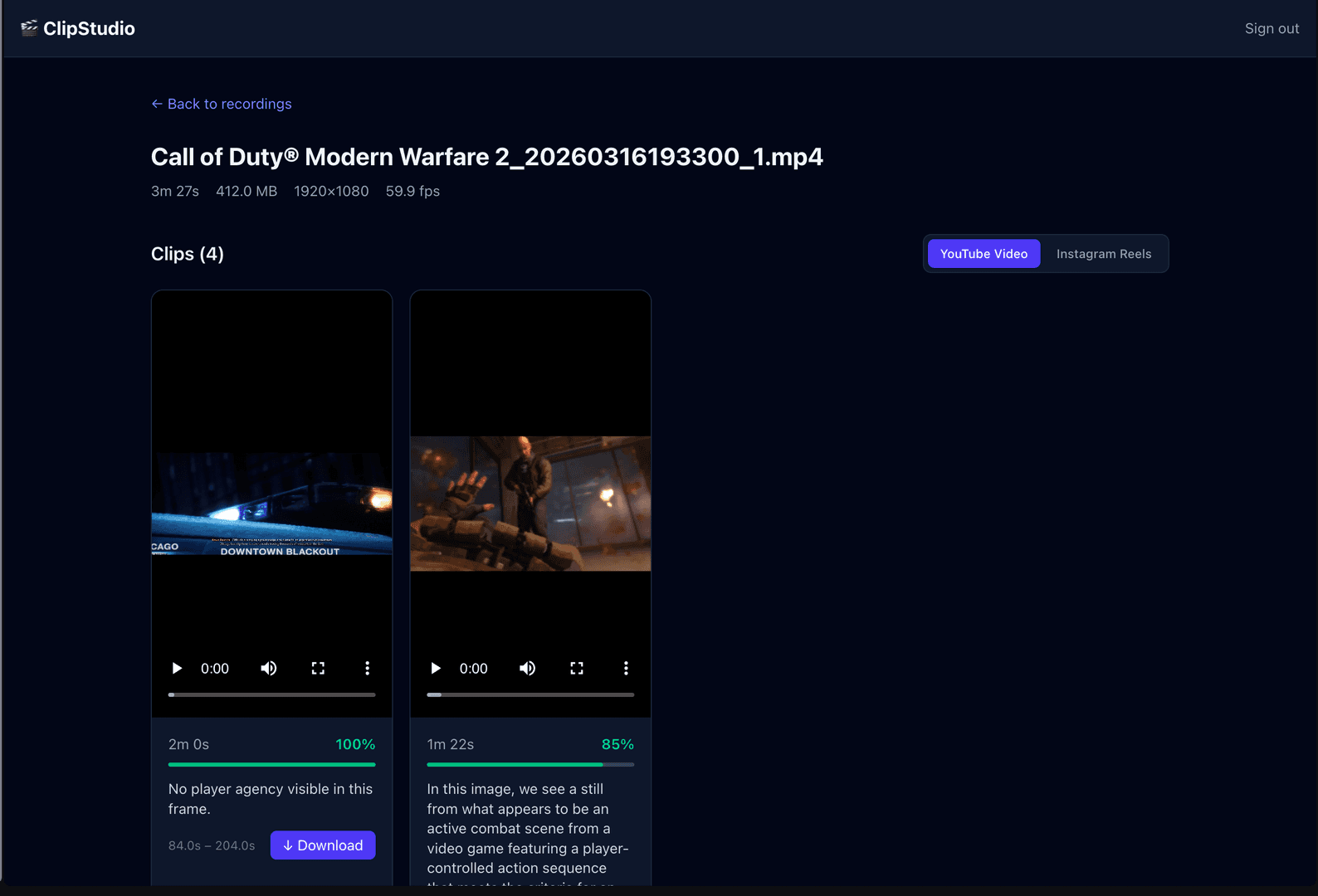Switch to Instagram Reels format
Screen dimensions: 1318x896
pyautogui.click(x=1103, y=254)
